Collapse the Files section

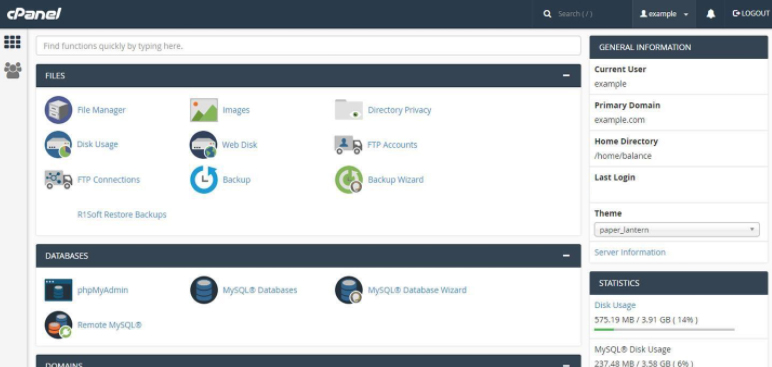pyautogui.click(x=566, y=75)
